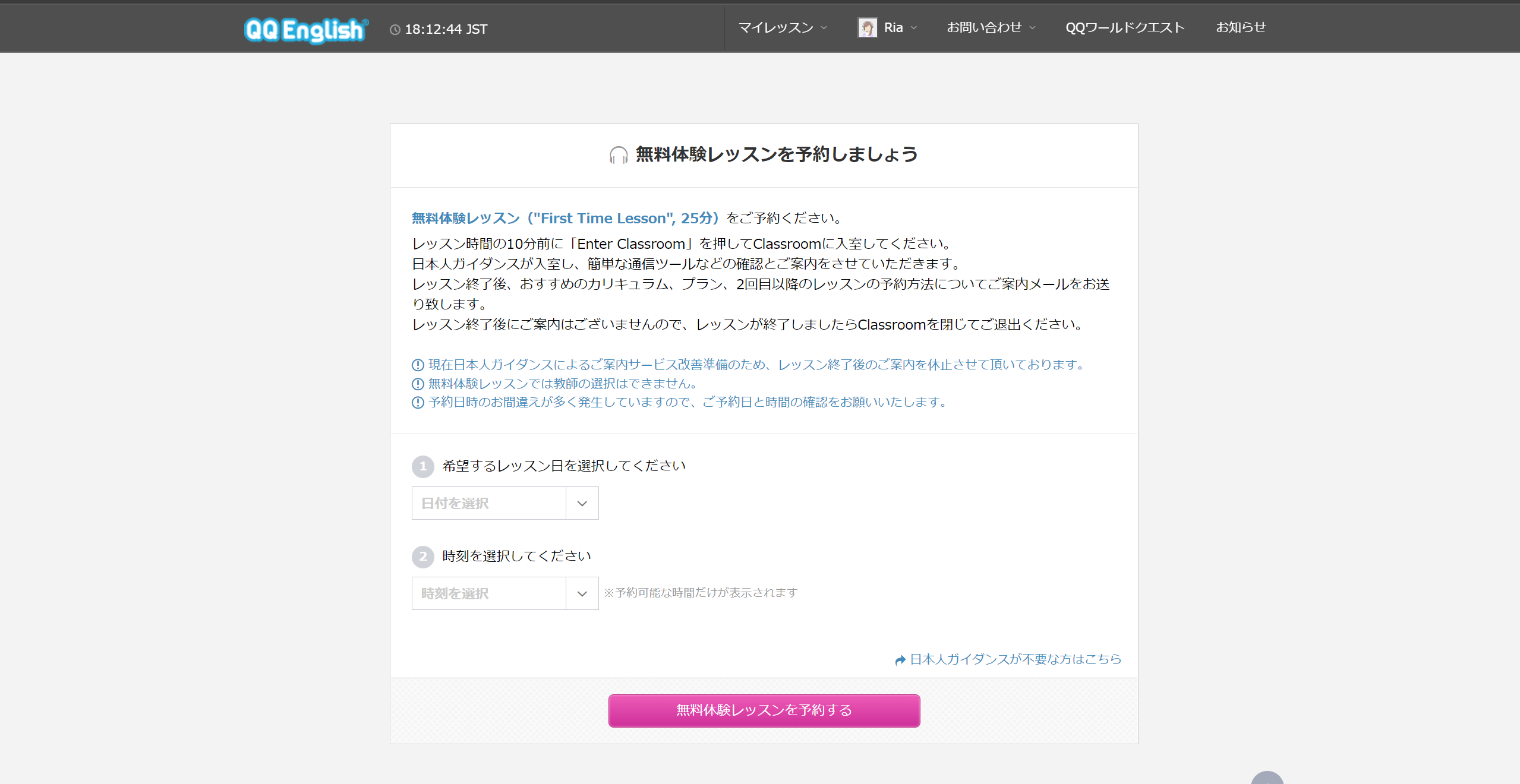This screenshot has height=784, width=1520.
Task: Expand the お問い合わせ dropdown
Action: pos(1032,27)
